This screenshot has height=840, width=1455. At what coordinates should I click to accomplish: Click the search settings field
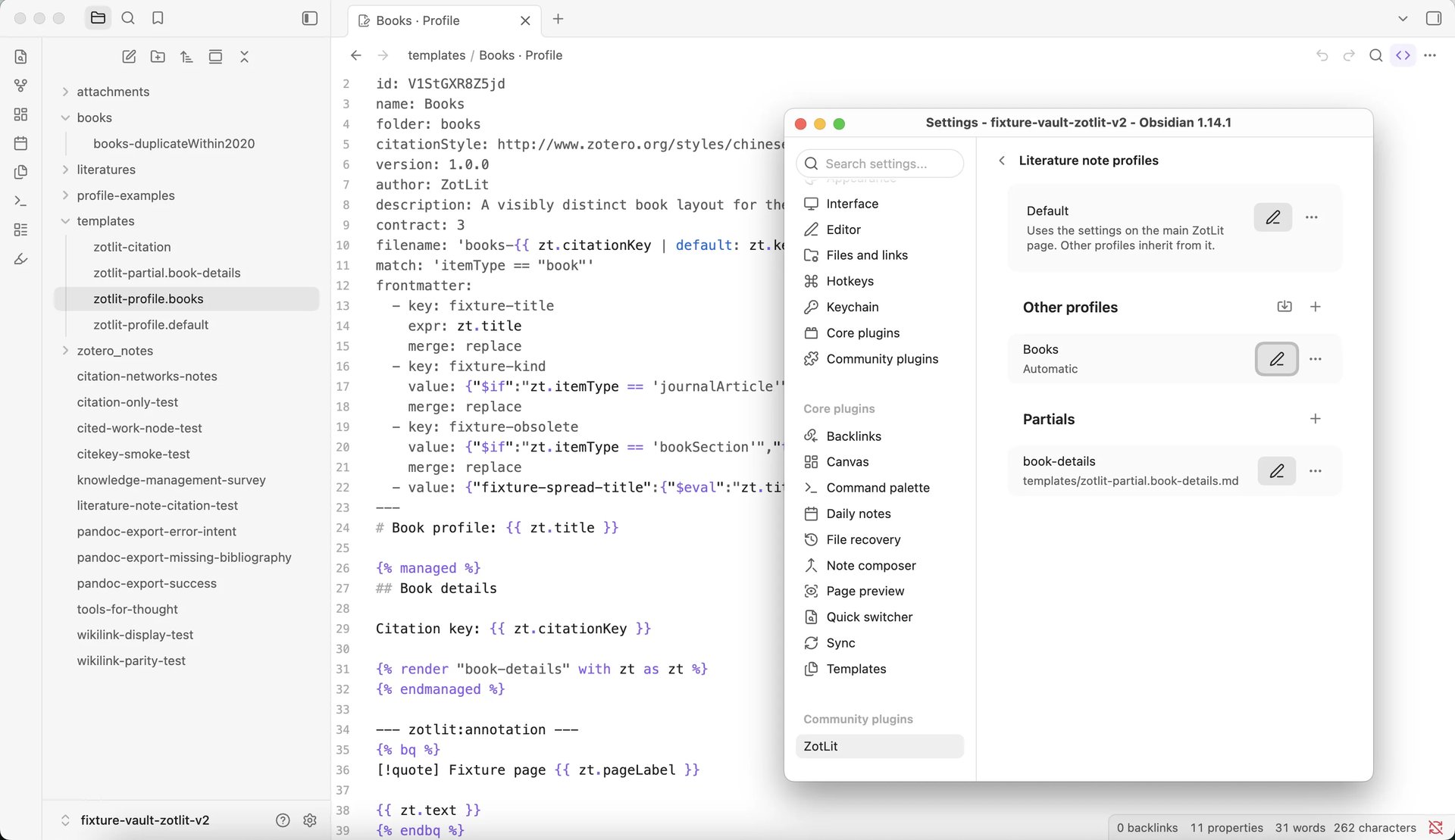click(x=880, y=164)
